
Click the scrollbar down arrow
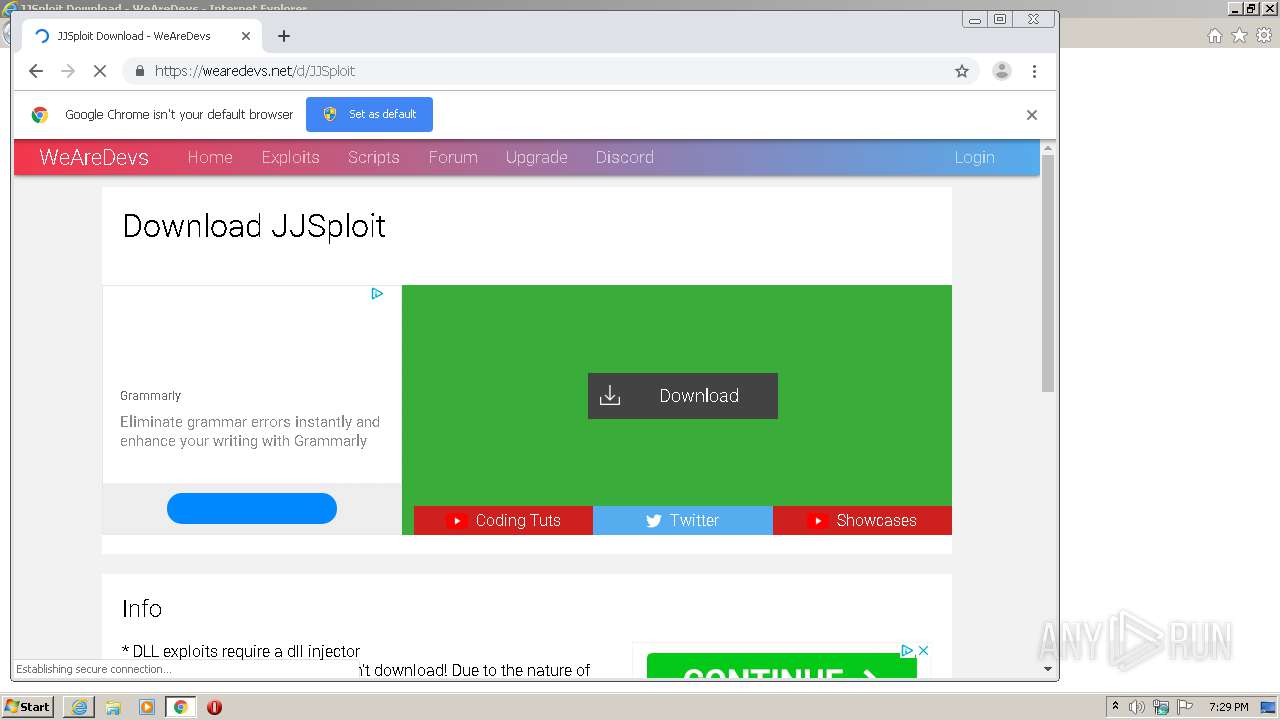tap(1048, 669)
